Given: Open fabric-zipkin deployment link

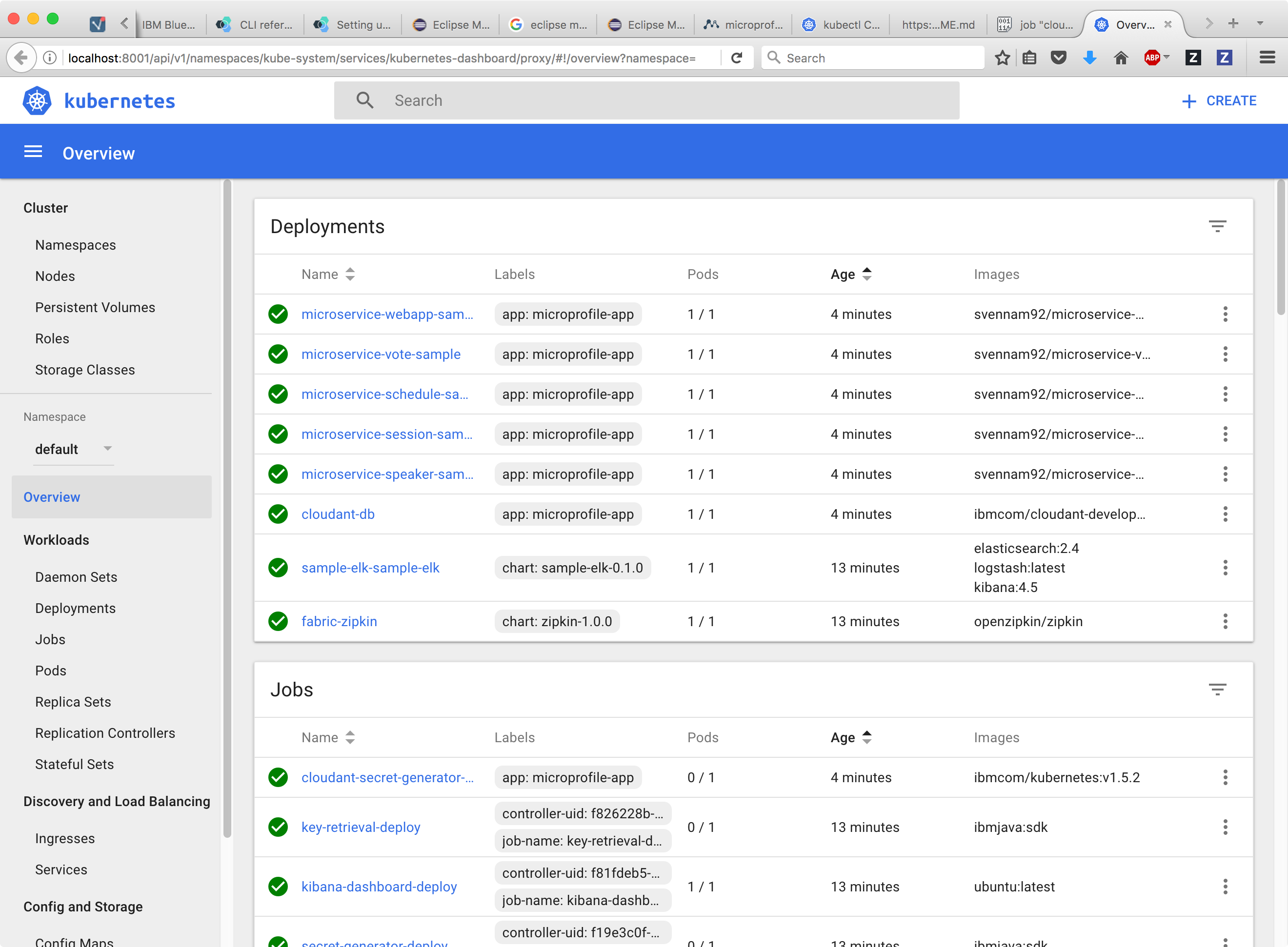Looking at the screenshot, I should [x=339, y=621].
